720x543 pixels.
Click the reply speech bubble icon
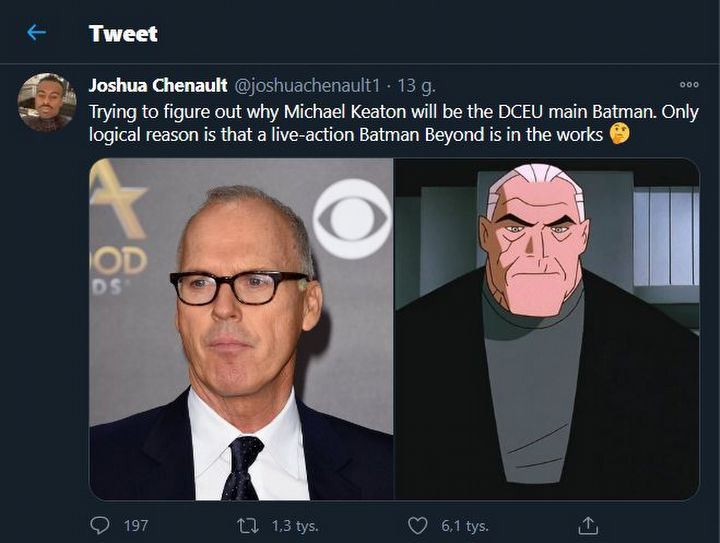click(x=100, y=524)
